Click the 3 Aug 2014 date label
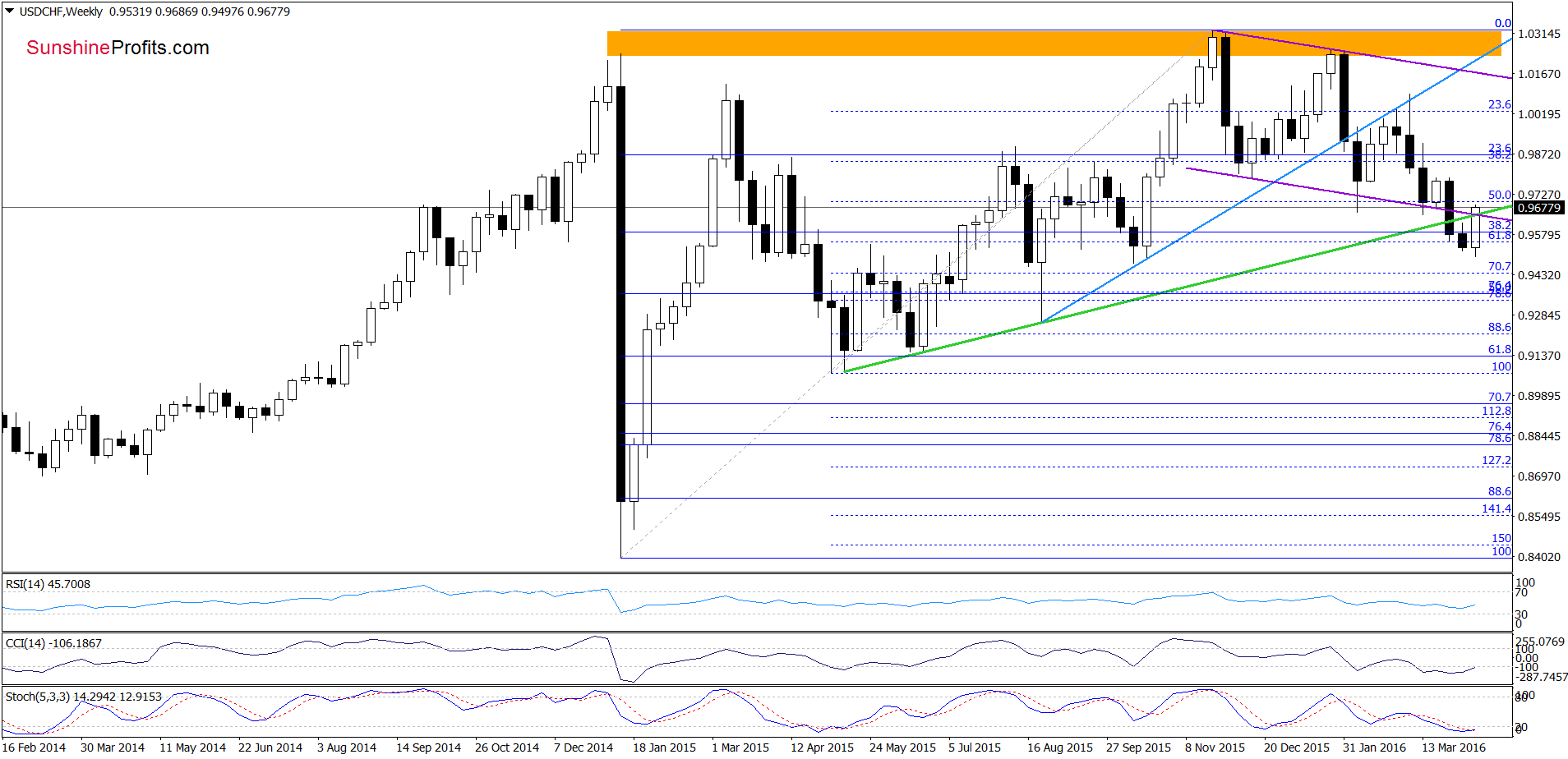The image size is (1568, 759). tap(347, 747)
